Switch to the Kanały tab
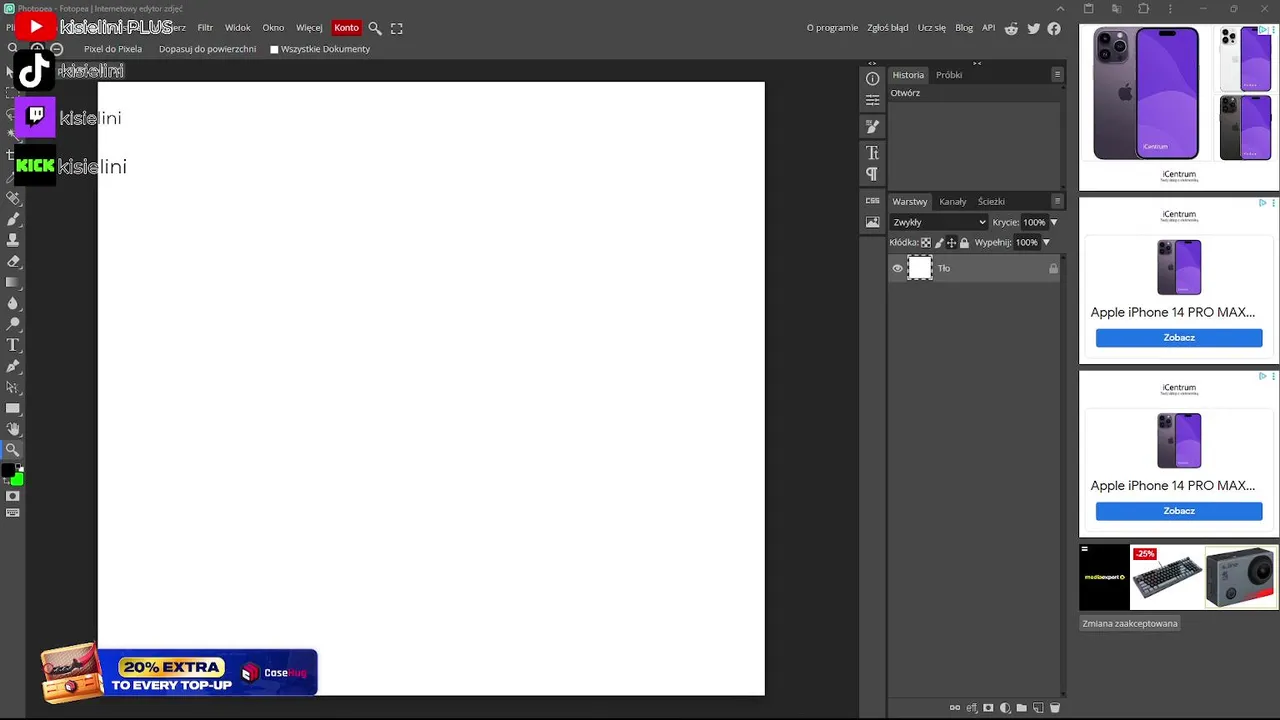The width and height of the screenshot is (1280, 720). (953, 201)
